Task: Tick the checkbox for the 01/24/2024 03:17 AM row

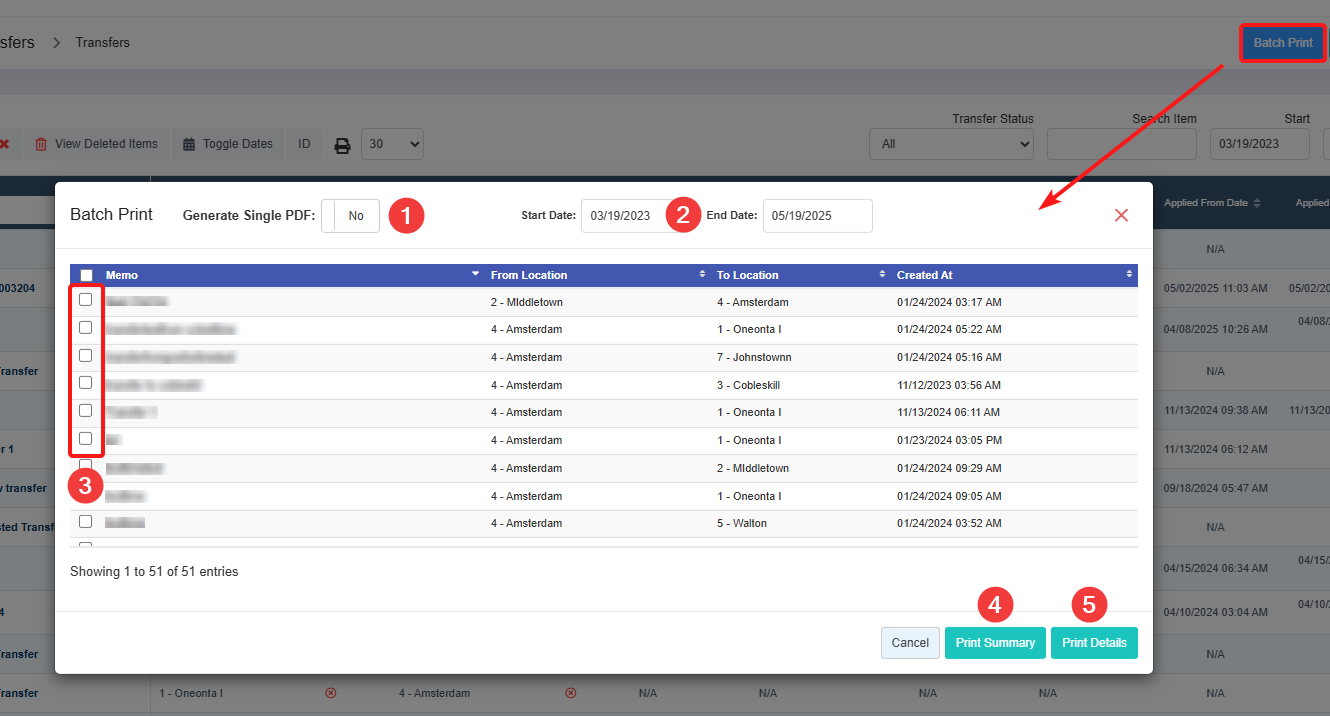Action: coord(86,300)
